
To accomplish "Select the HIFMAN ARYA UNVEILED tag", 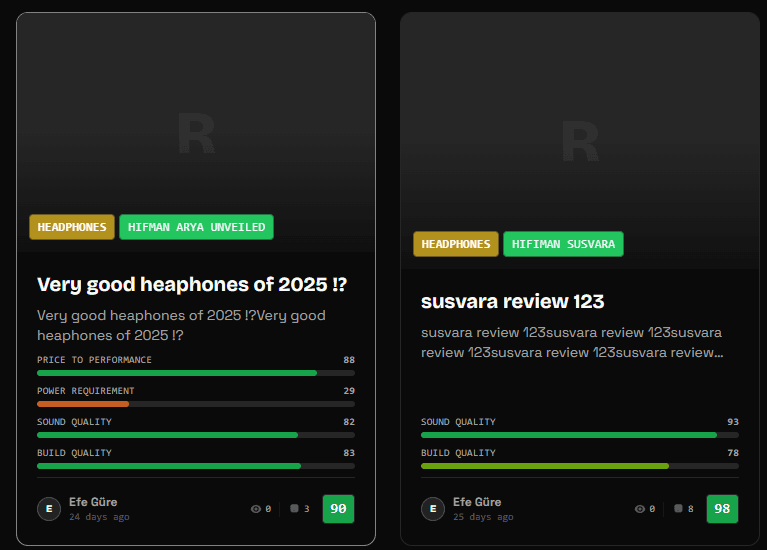I will (x=196, y=227).
